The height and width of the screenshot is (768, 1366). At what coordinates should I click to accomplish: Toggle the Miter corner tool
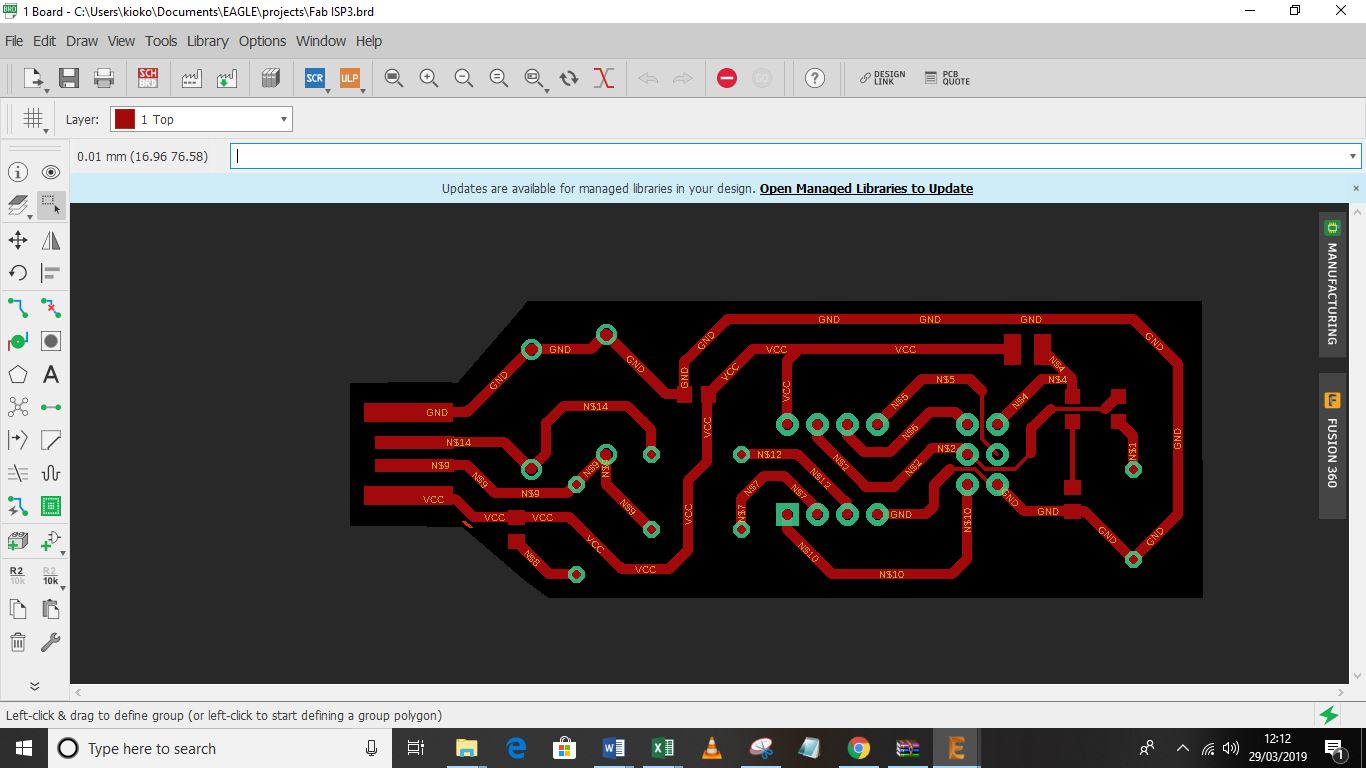[51, 440]
